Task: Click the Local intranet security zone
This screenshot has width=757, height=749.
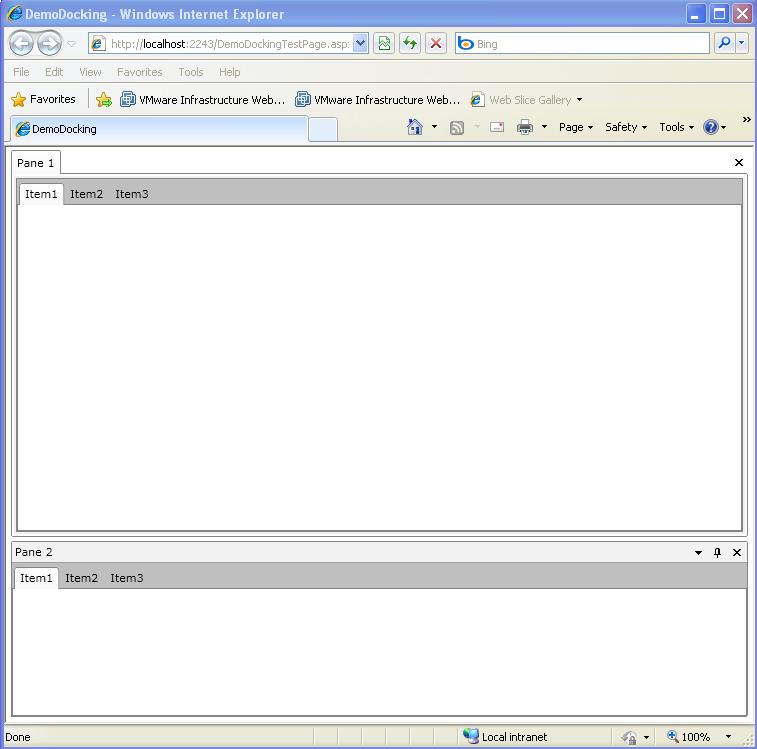Action: [x=505, y=736]
